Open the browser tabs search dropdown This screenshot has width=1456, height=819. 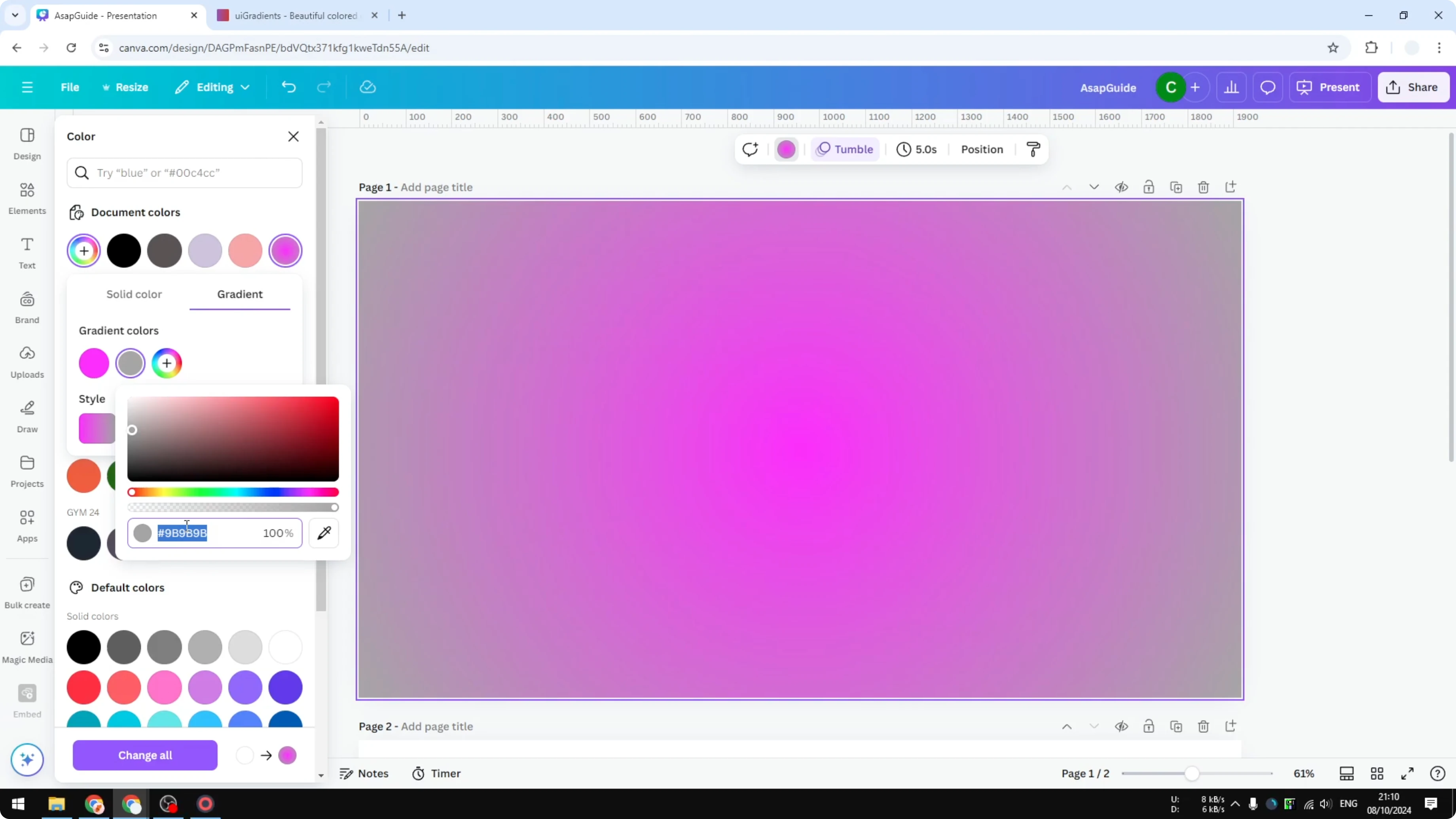pos(15,15)
